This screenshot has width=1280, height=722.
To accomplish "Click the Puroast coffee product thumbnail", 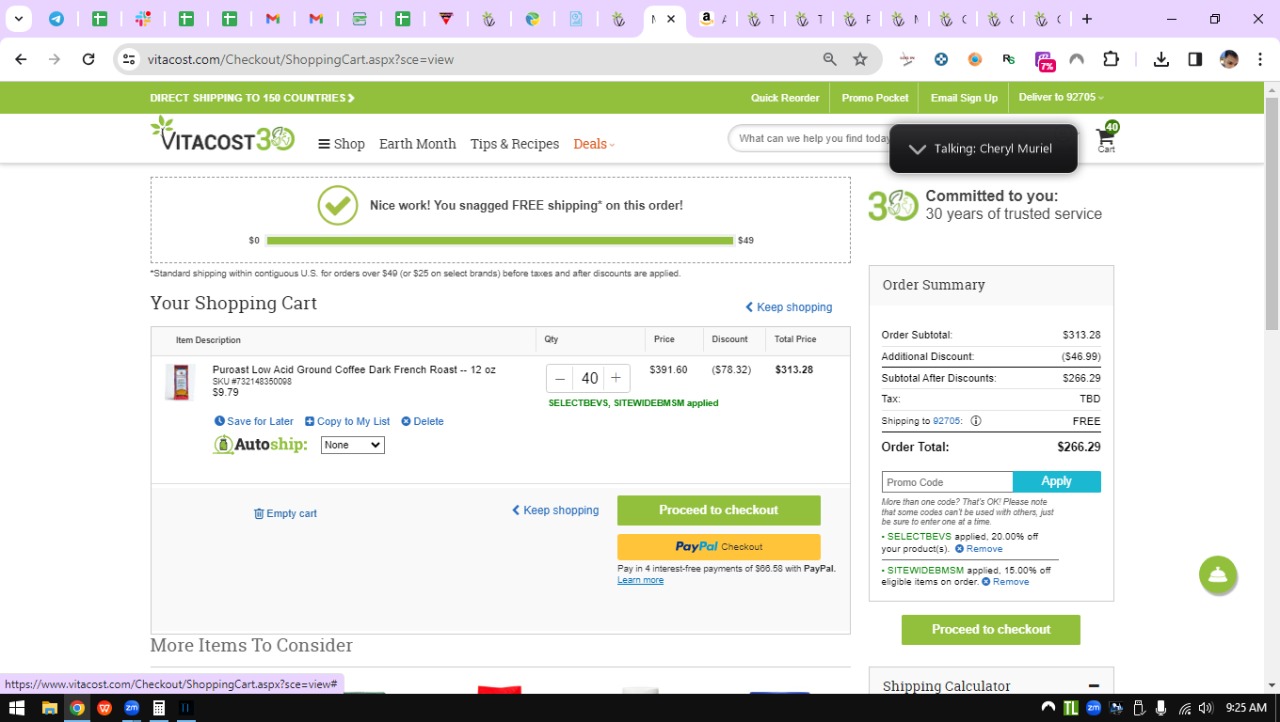I will pyautogui.click(x=180, y=382).
